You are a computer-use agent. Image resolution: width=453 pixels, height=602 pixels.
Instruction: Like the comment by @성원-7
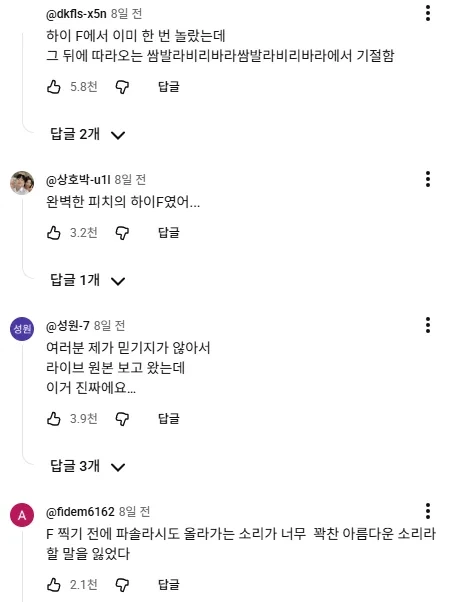click(54, 418)
